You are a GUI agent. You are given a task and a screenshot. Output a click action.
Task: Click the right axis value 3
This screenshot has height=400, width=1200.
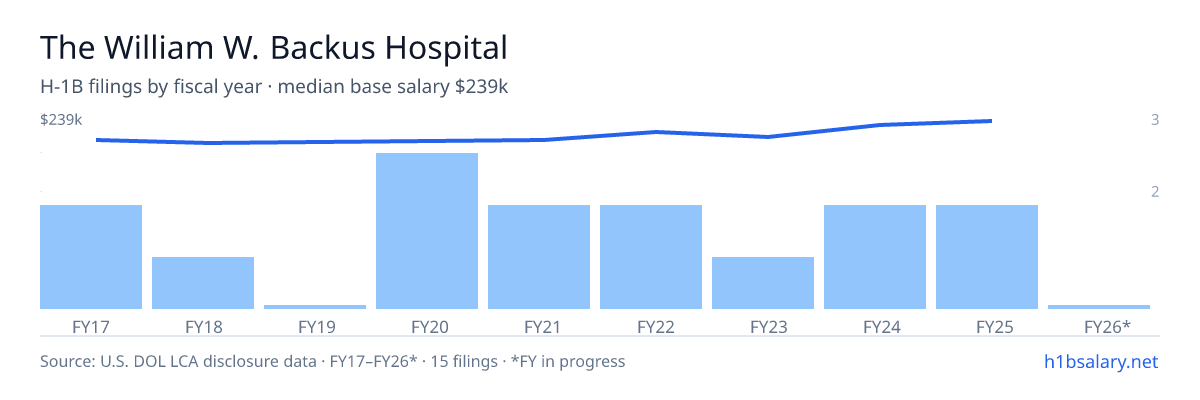point(1155,120)
